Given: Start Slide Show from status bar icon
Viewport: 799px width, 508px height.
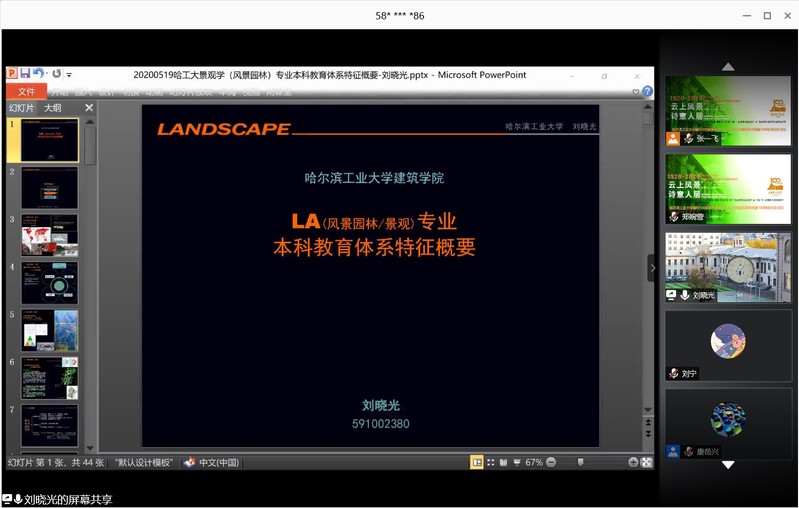Looking at the screenshot, I should point(517,462).
